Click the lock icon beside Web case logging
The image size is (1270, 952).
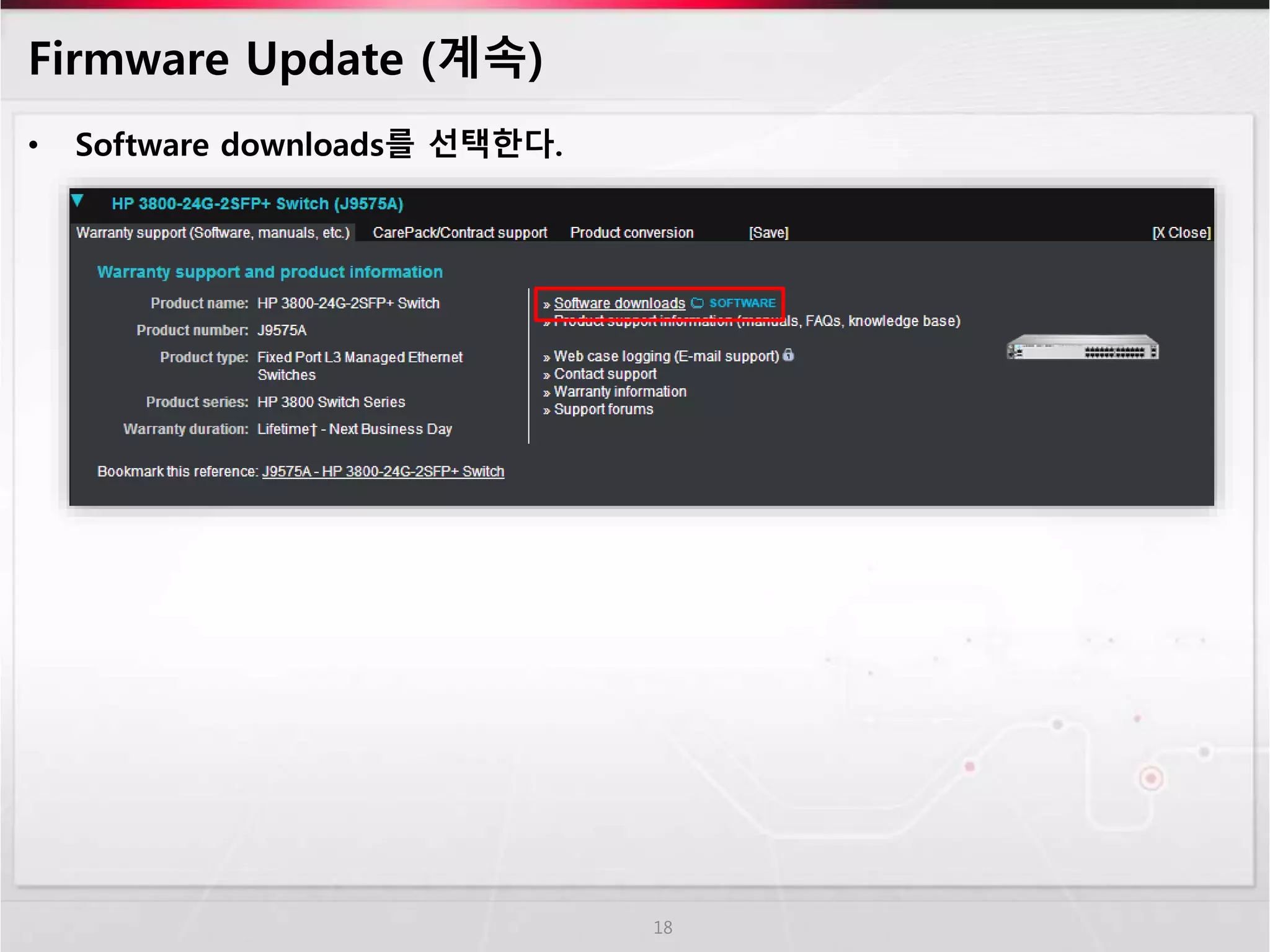coord(788,355)
